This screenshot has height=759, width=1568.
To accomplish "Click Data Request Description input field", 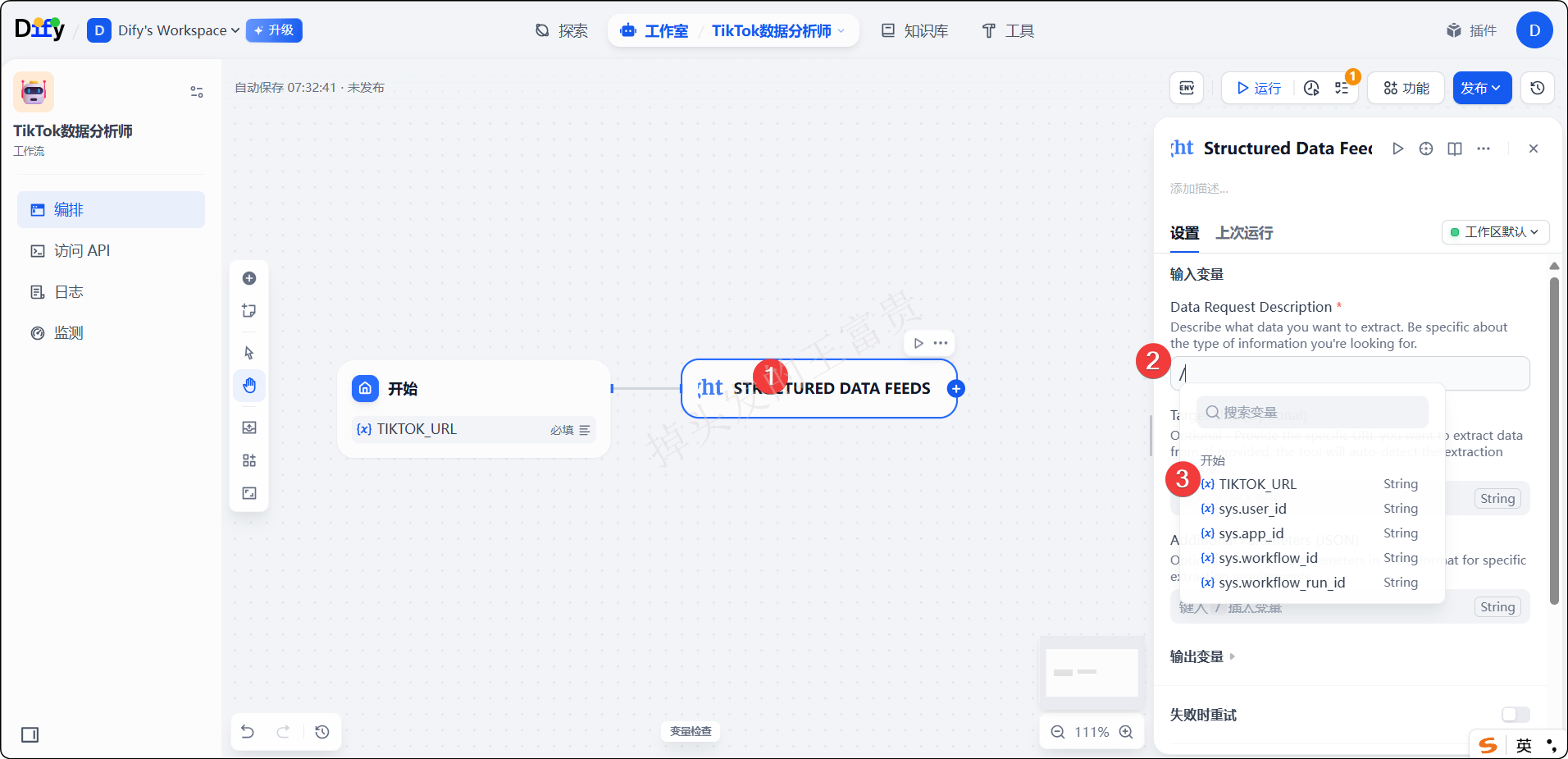I will pos(1350,373).
